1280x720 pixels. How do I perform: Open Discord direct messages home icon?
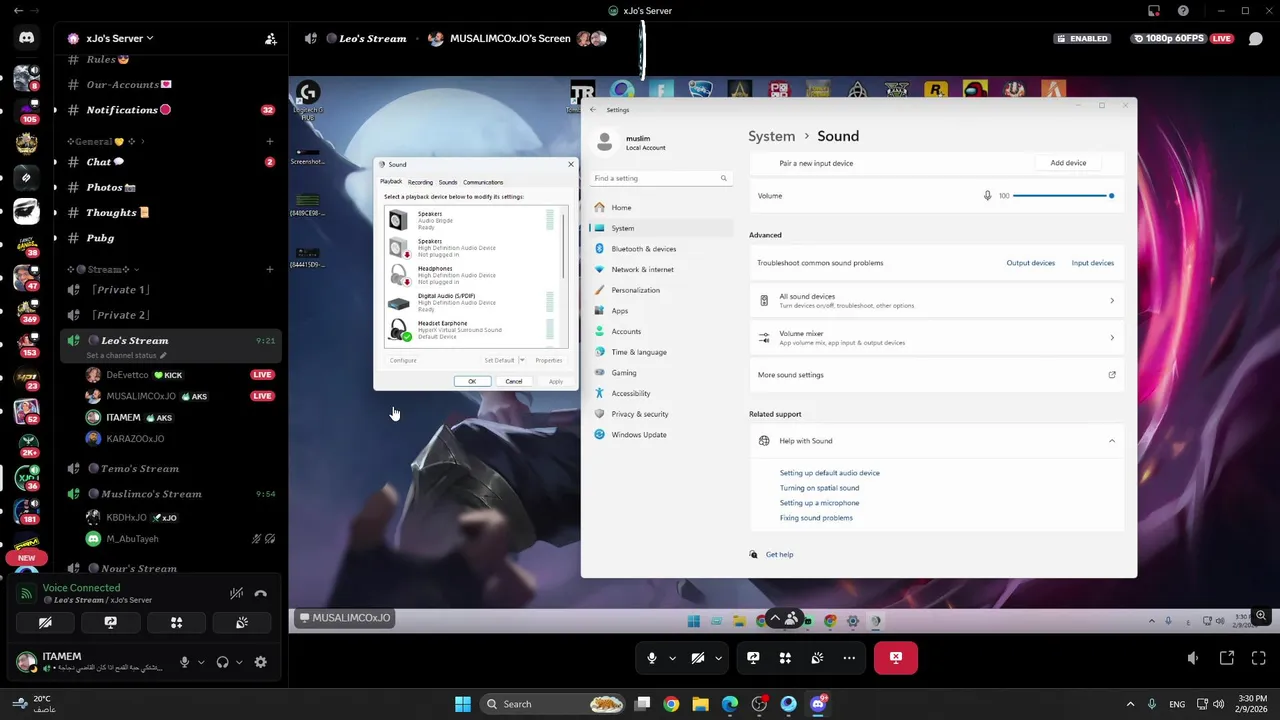[27, 38]
